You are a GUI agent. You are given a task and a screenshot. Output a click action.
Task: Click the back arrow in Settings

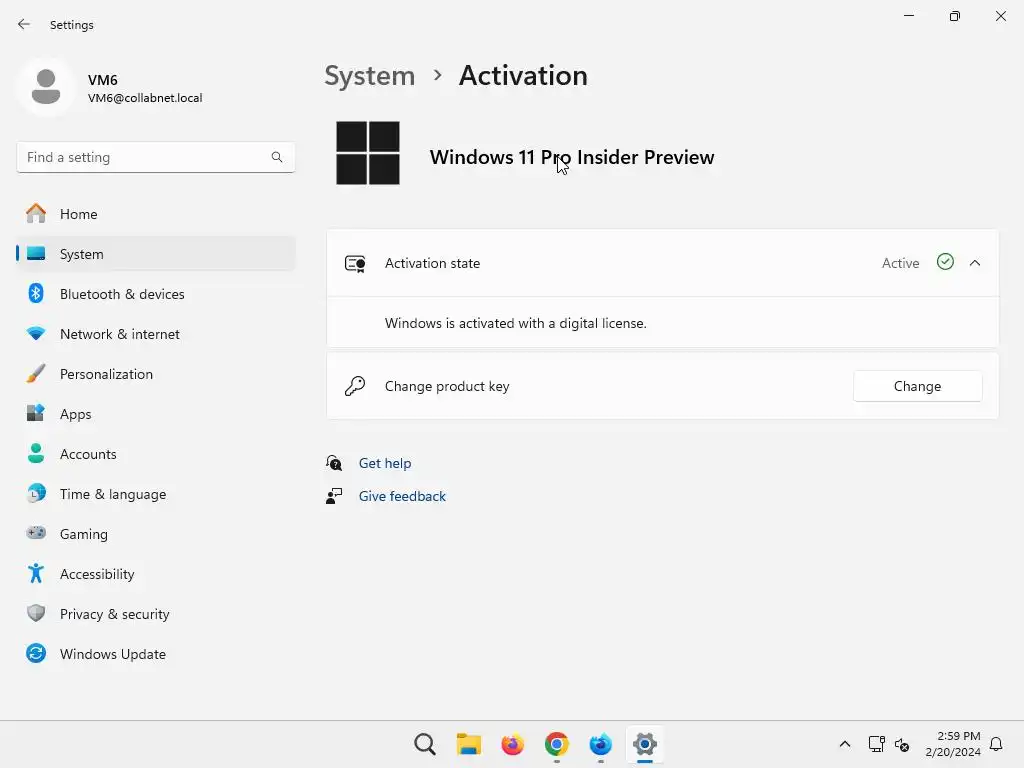point(24,24)
